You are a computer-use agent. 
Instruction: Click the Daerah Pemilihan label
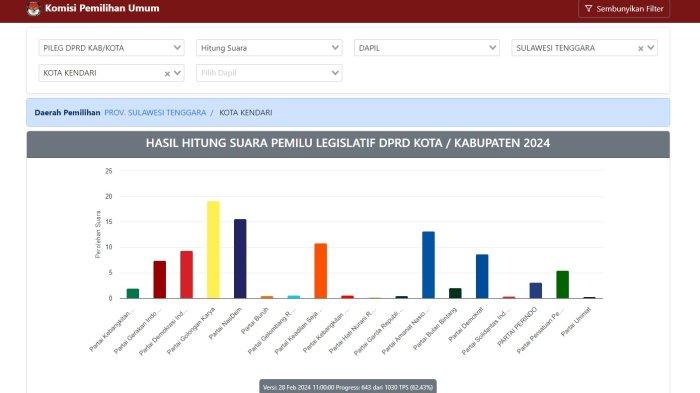[x=67, y=113]
